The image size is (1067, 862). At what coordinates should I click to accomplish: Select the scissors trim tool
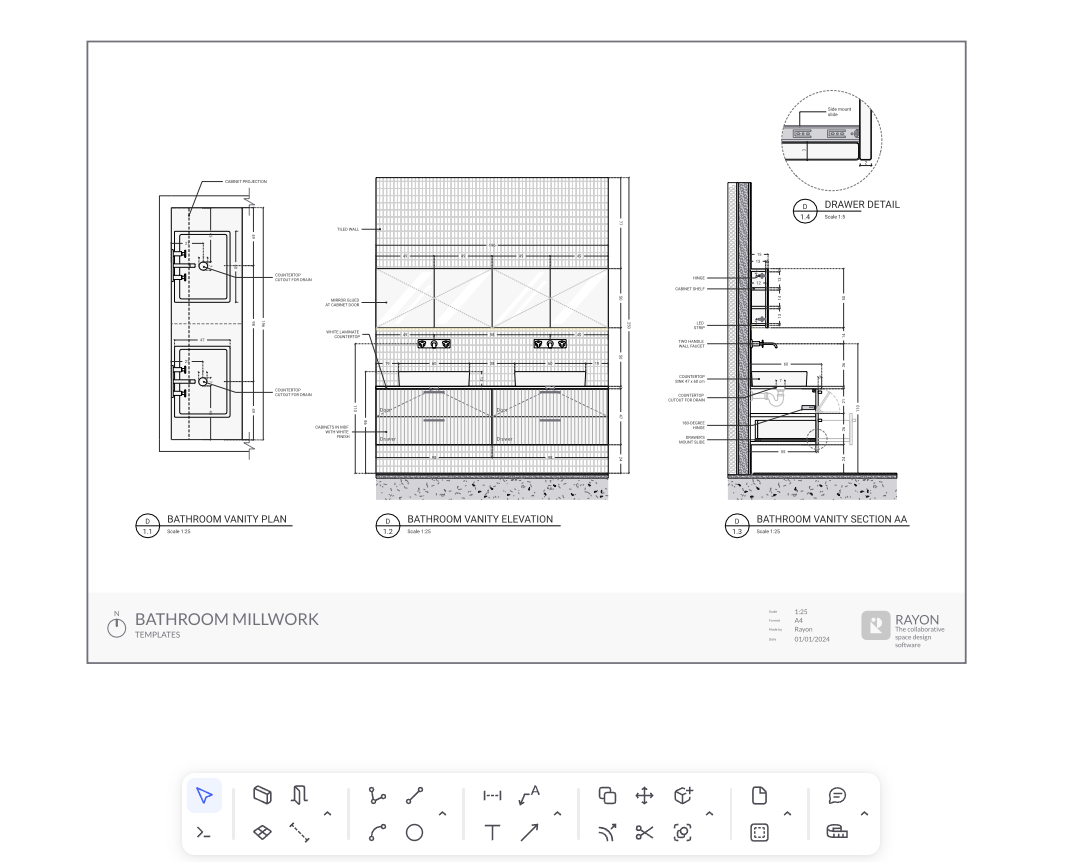(x=644, y=832)
